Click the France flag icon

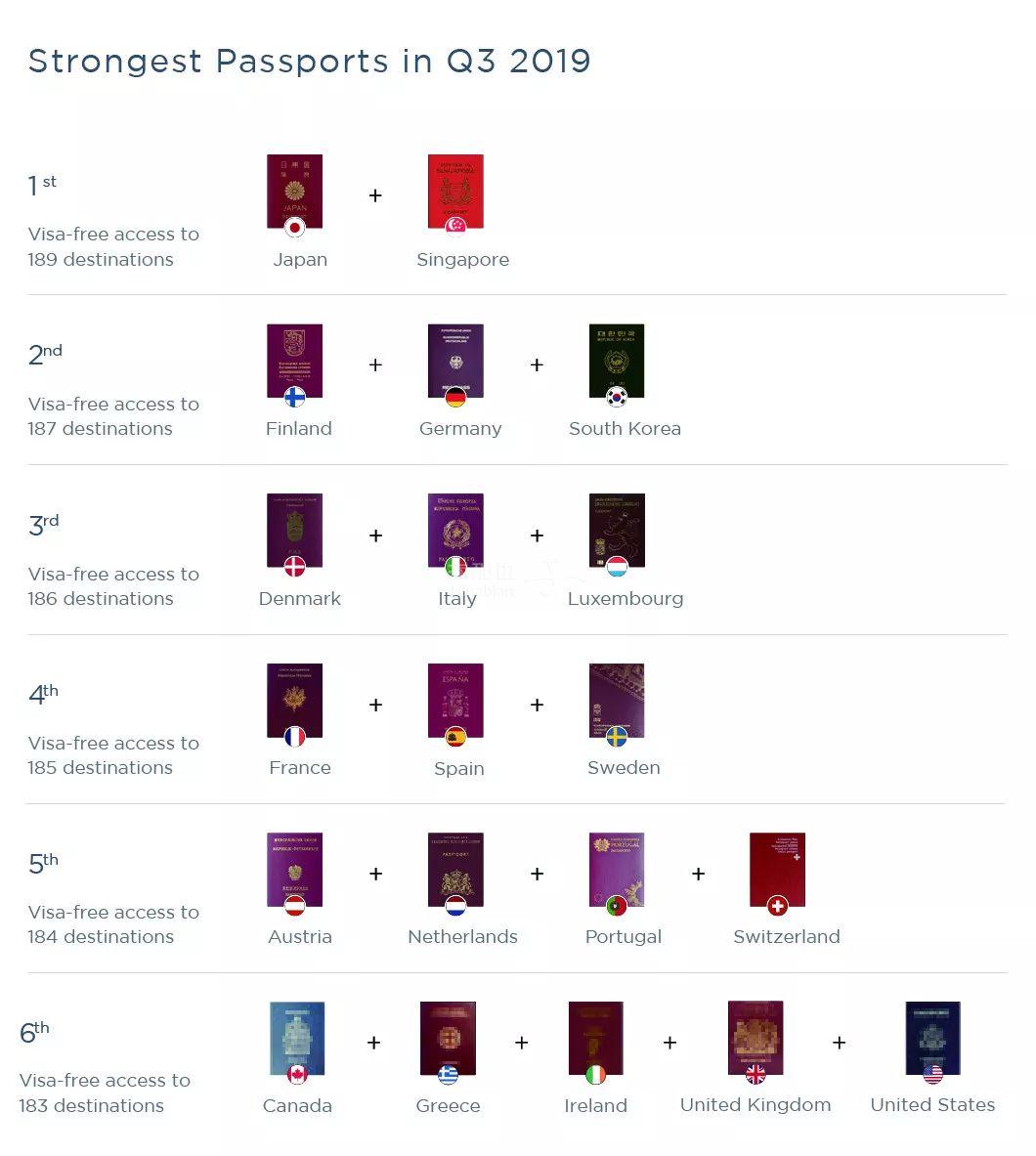[294, 737]
